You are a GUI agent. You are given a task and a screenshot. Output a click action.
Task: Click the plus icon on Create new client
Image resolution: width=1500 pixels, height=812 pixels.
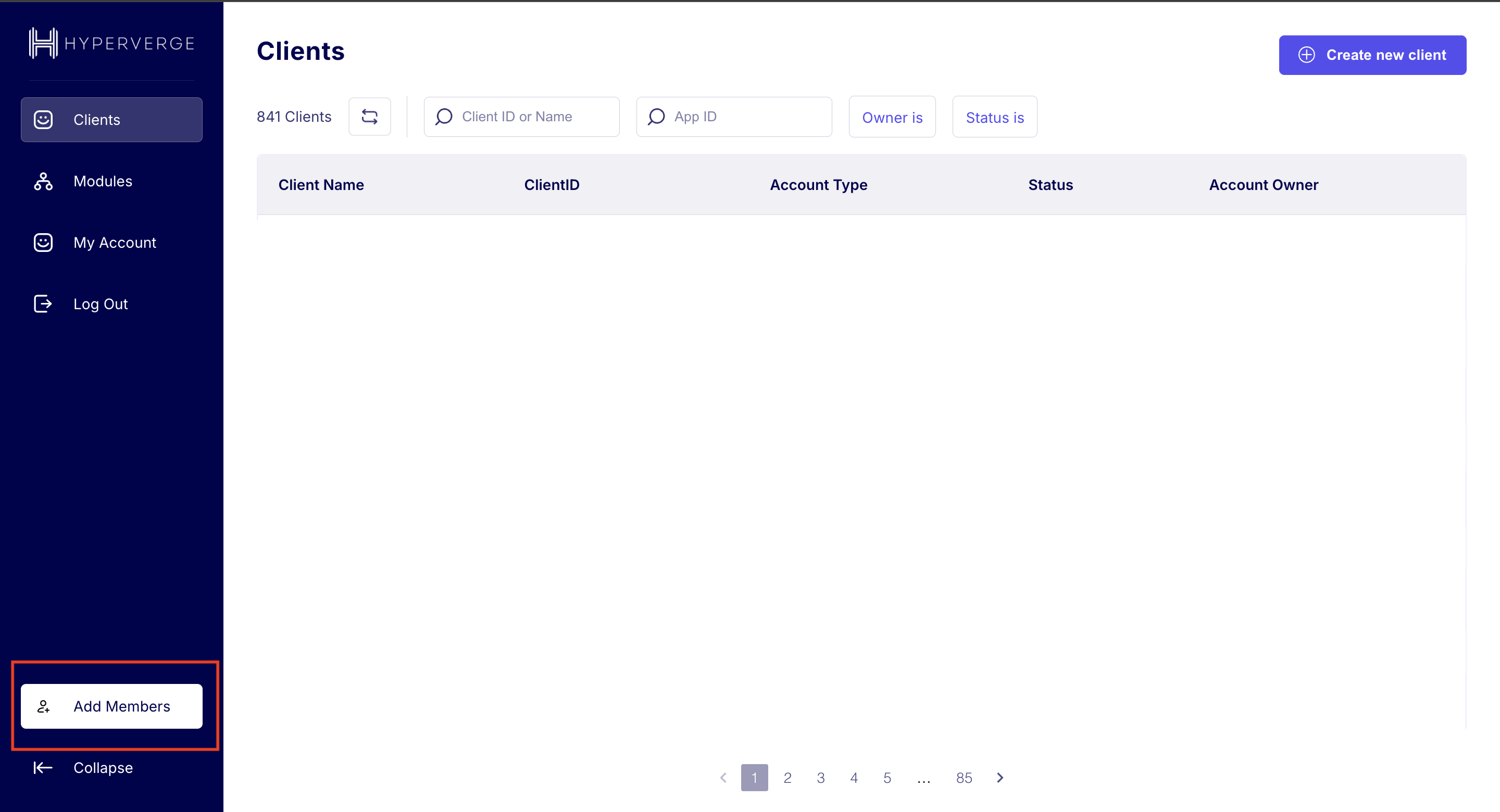[1307, 55]
